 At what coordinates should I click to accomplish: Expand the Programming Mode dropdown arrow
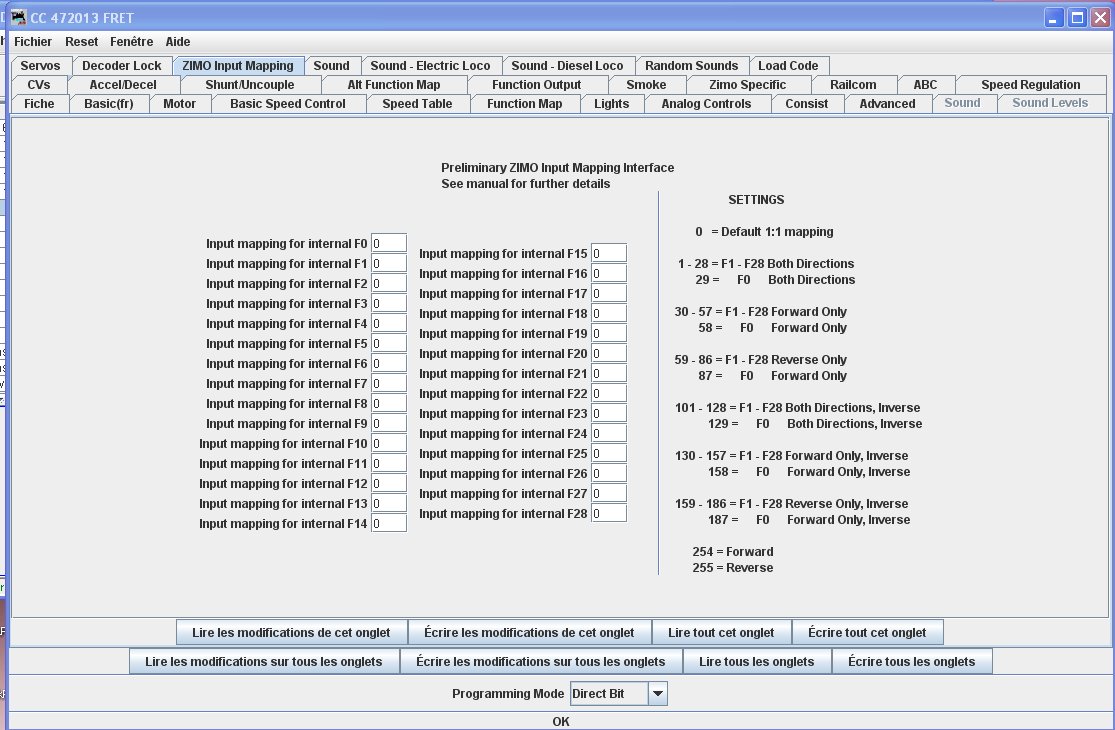(658, 694)
